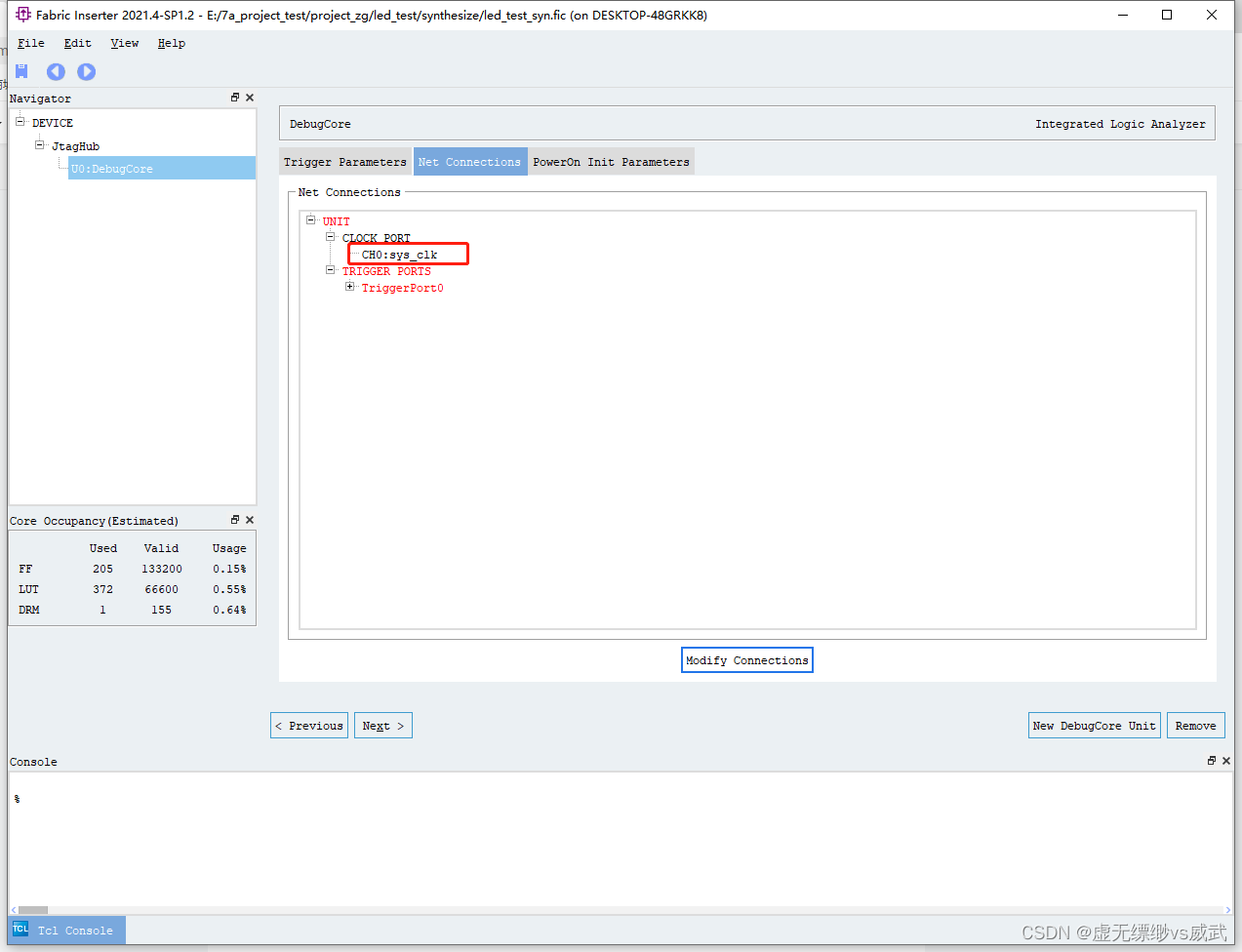Click the Remove button

(x=1195, y=725)
